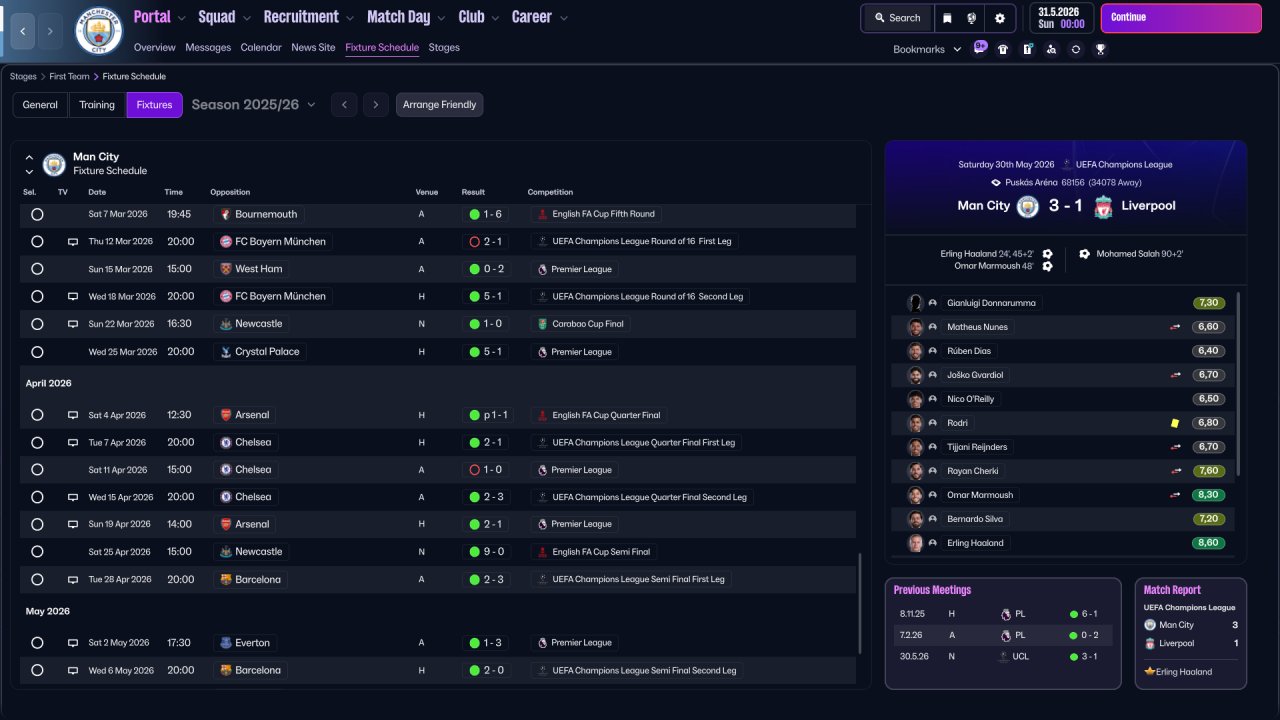Click the substitution icon for Omar Marmoush
The height and width of the screenshot is (720, 1280).
pyautogui.click(x=1176, y=495)
